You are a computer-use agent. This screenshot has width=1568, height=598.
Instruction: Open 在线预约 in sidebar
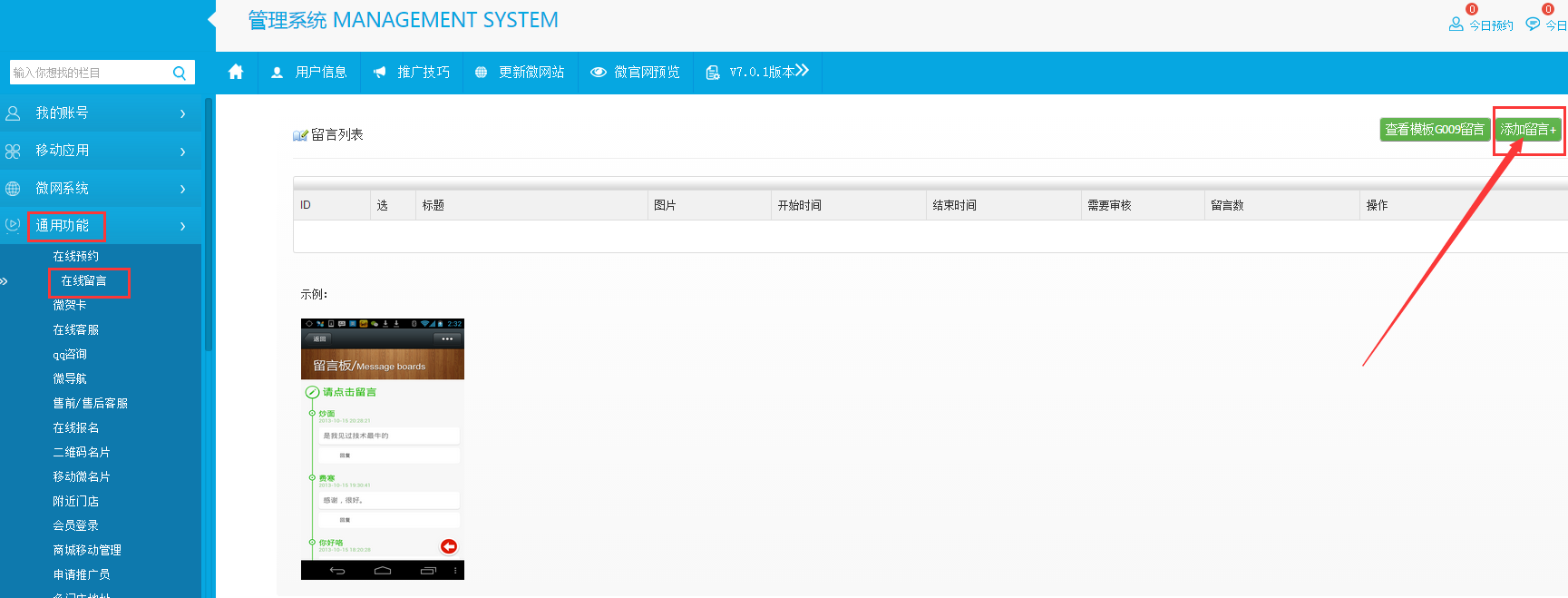click(76, 257)
